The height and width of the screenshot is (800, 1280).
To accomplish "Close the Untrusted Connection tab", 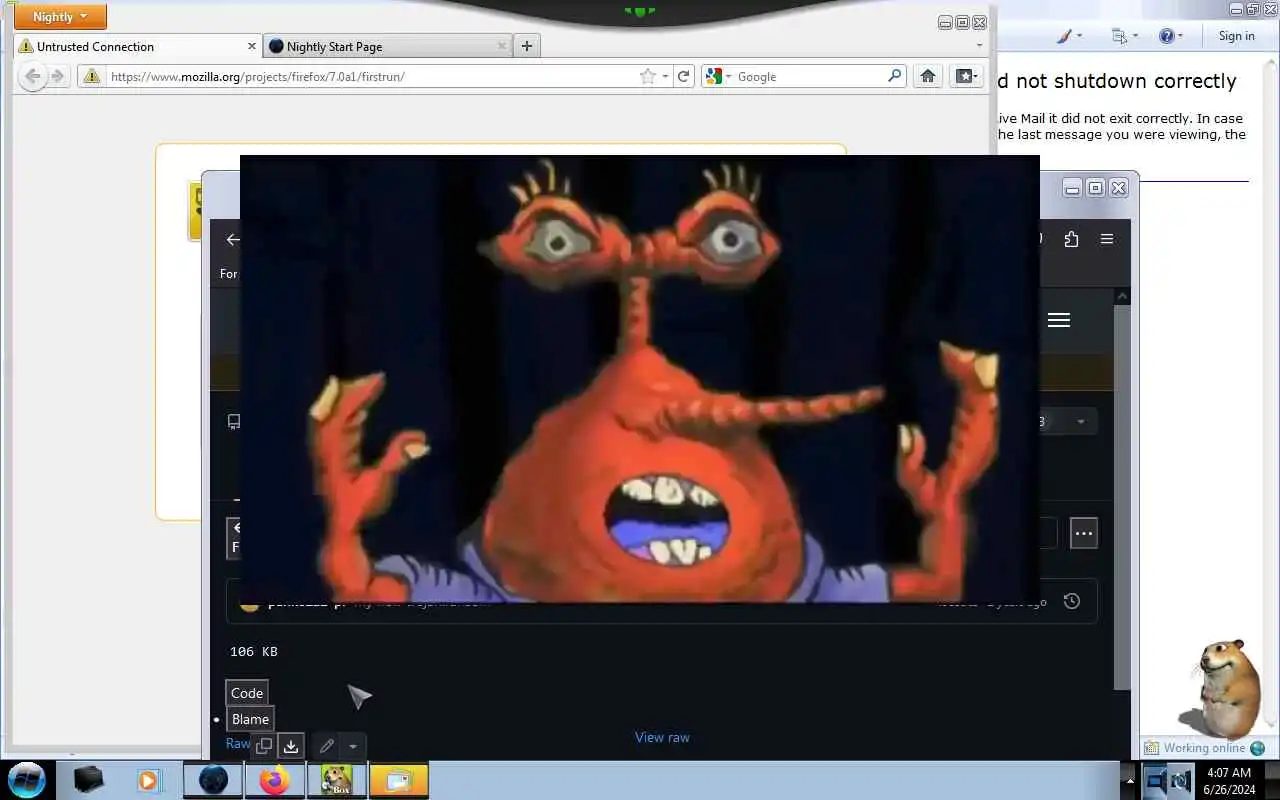I will [252, 46].
